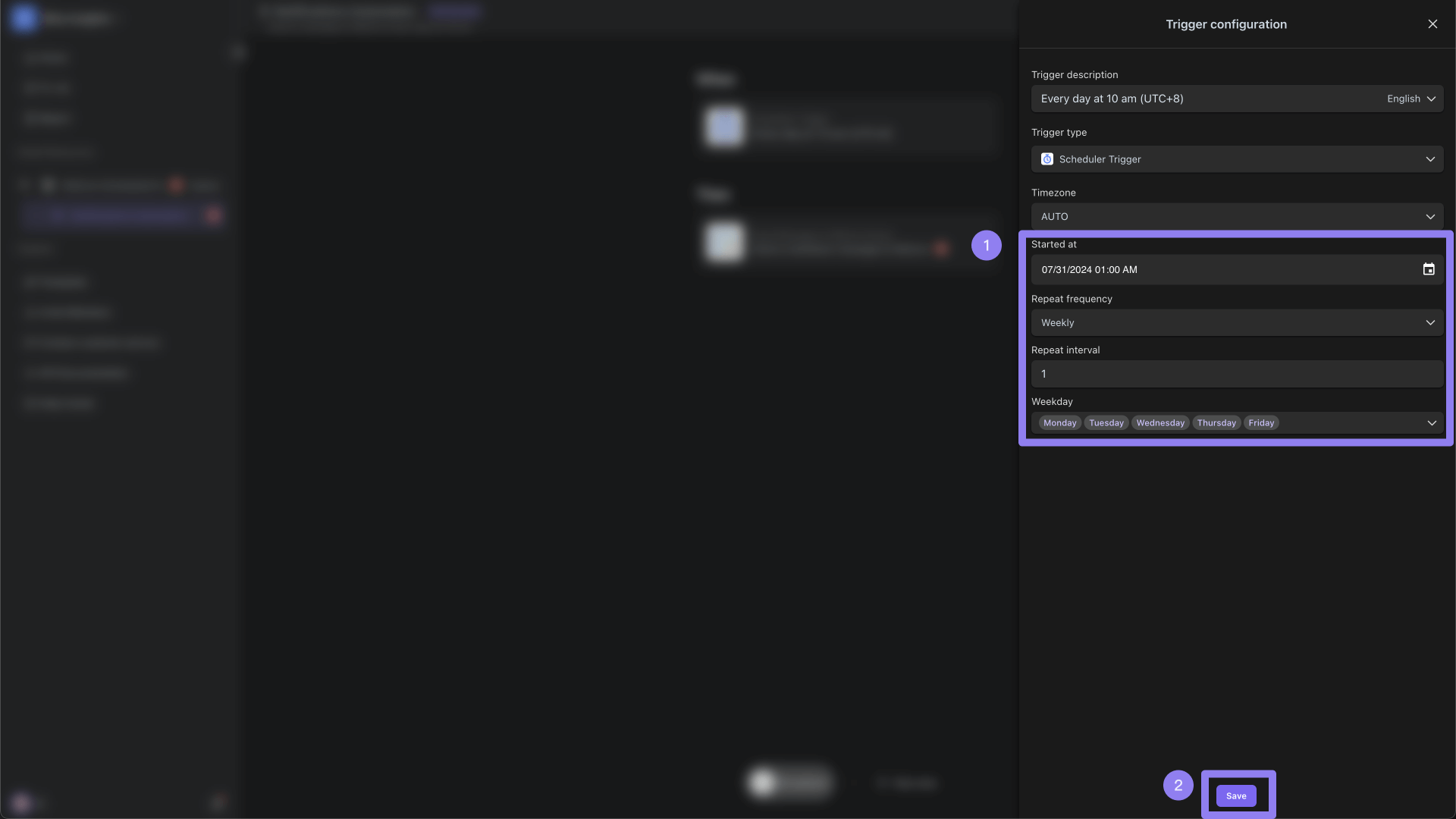Click the Run/Start button bottom center
The image size is (1456, 819).
[790, 782]
